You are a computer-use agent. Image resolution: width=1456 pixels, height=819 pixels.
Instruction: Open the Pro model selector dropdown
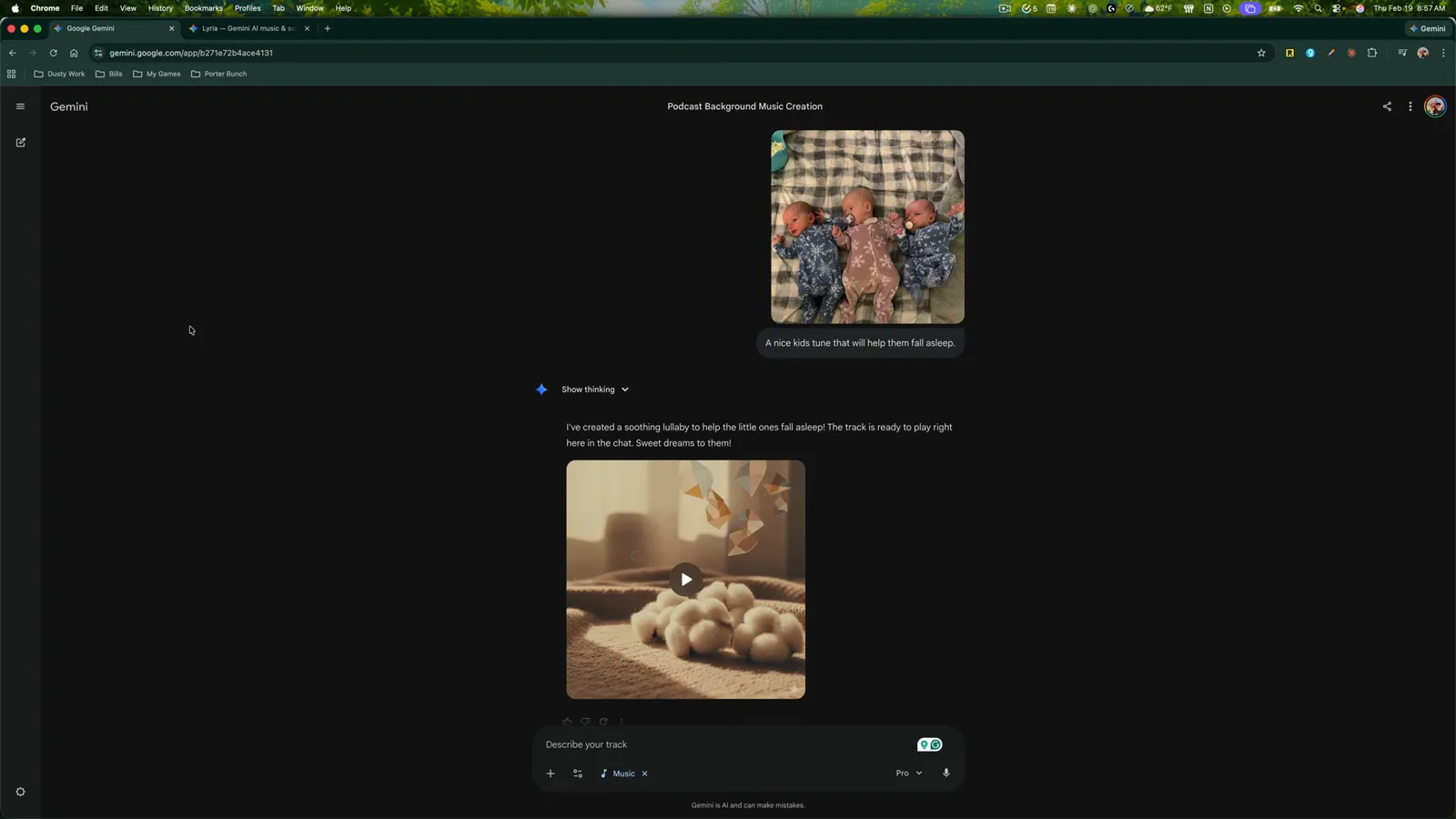908,773
